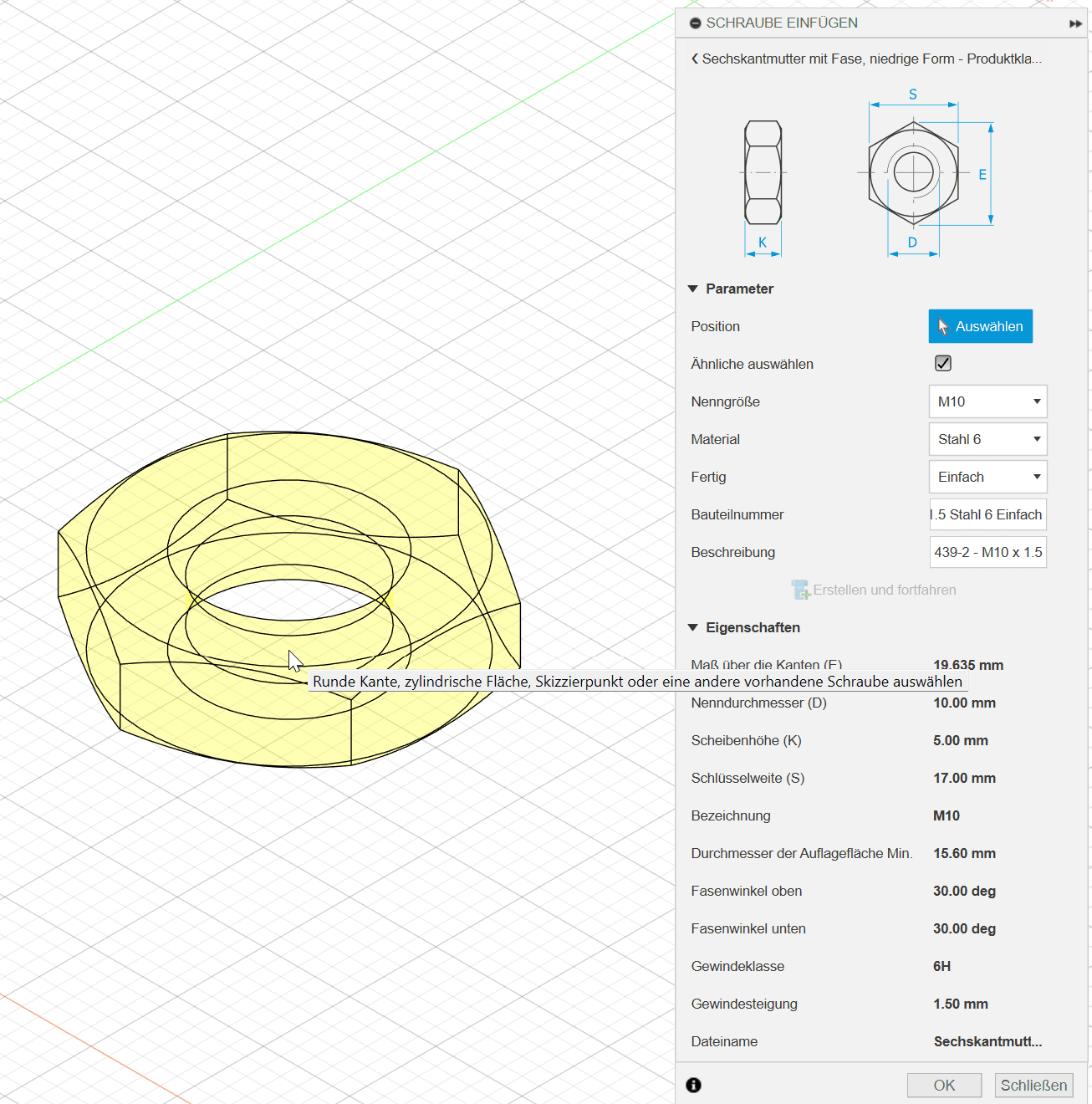
Task: Click the Bauteilnummer input field
Action: point(987,514)
